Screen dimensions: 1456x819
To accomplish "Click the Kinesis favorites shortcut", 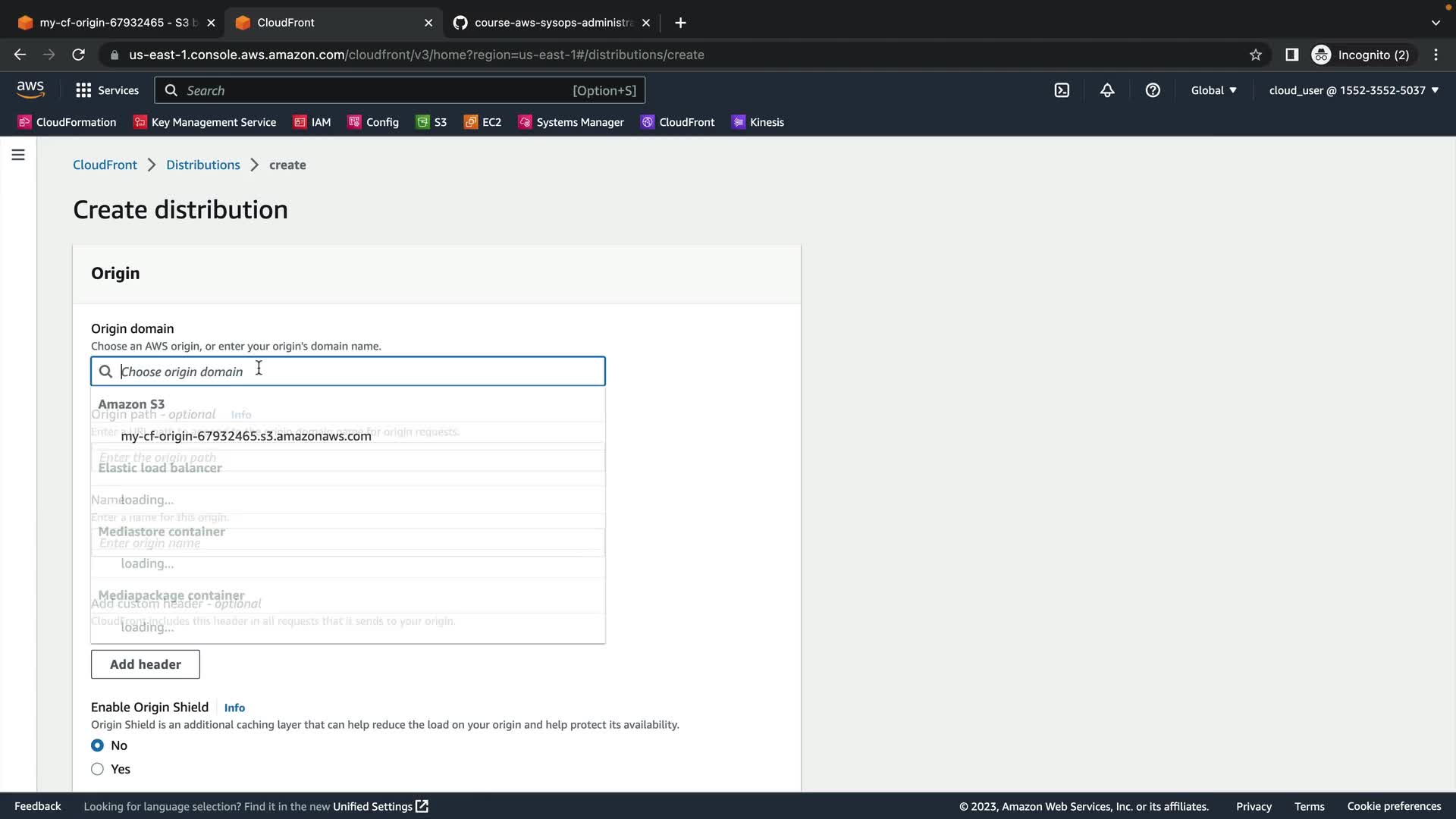I will [758, 122].
